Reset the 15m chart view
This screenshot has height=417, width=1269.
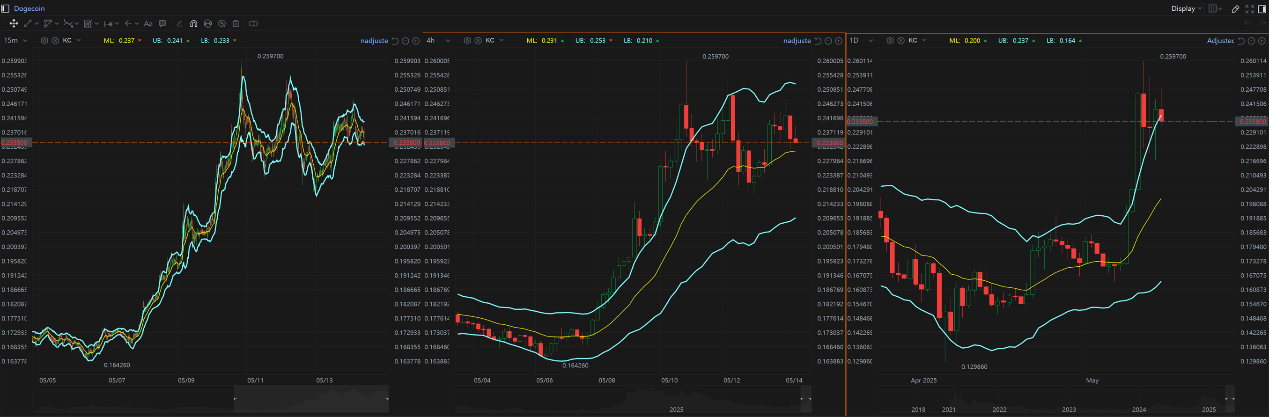pos(395,40)
